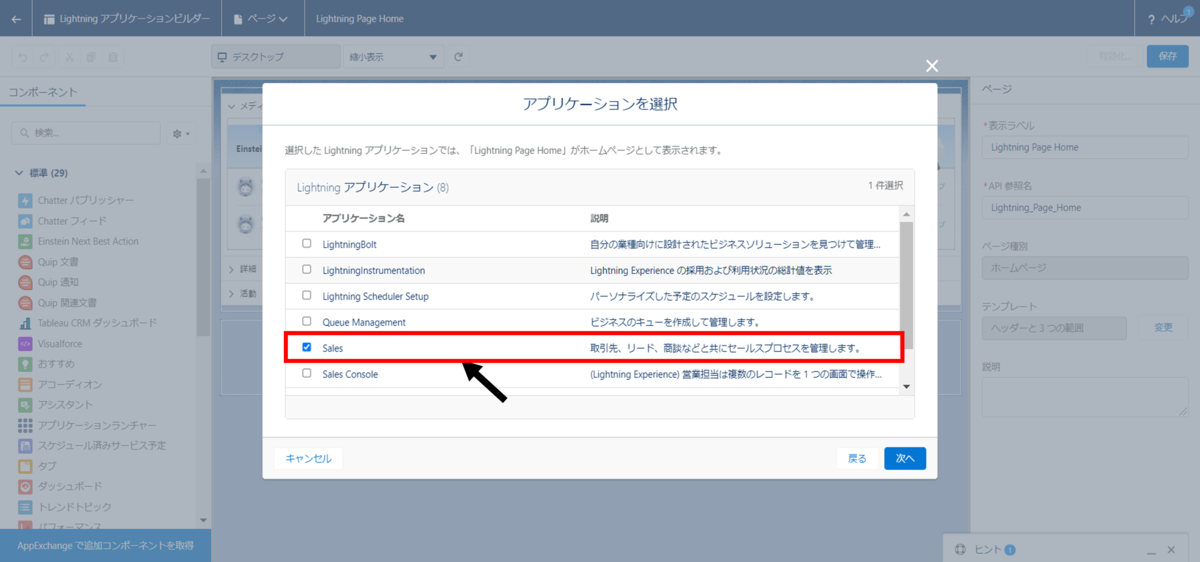The image size is (1200, 562).
Task: Click the Quip 文書 component icon
Action: (x=25, y=262)
